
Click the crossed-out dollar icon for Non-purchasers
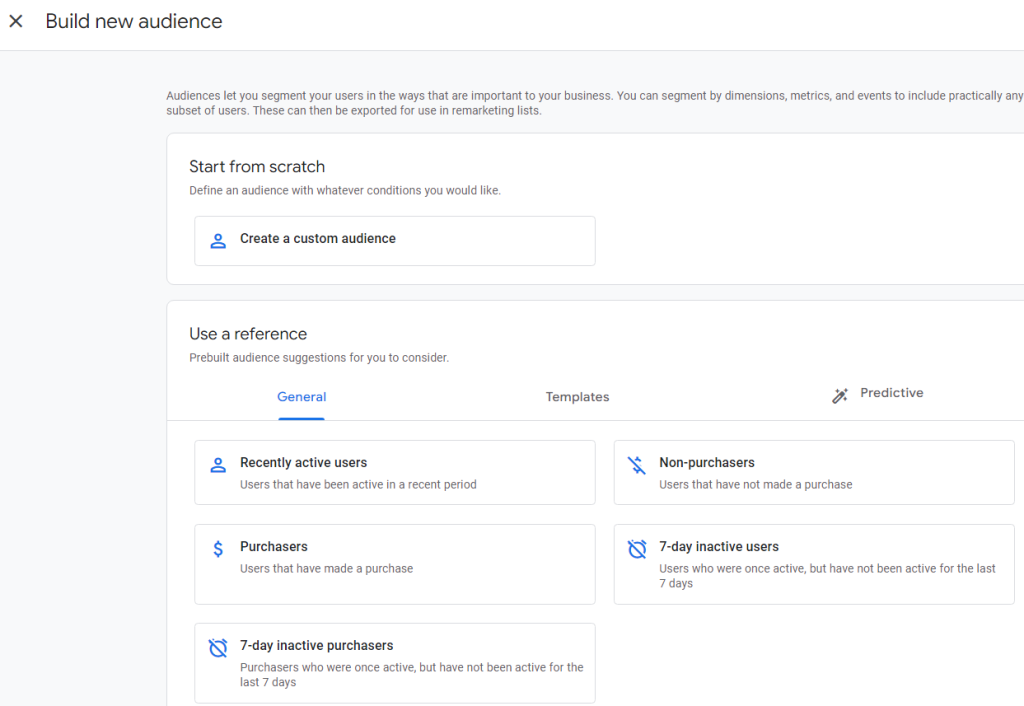(x=637, y=465)
